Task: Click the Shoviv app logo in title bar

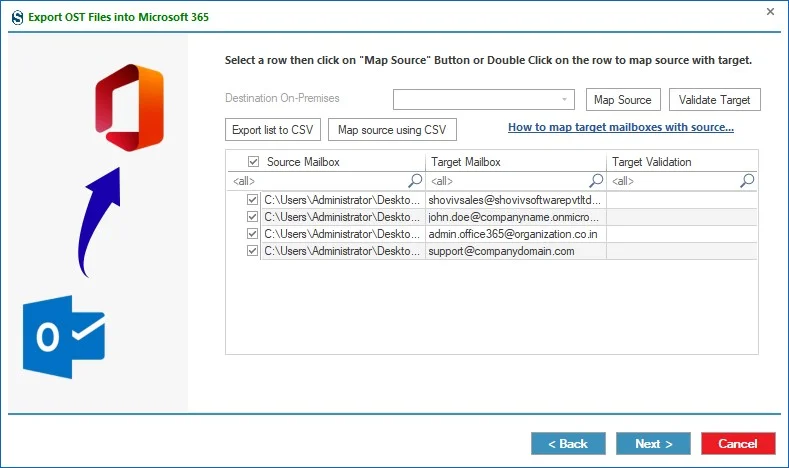Action: [x=18, y=17]
